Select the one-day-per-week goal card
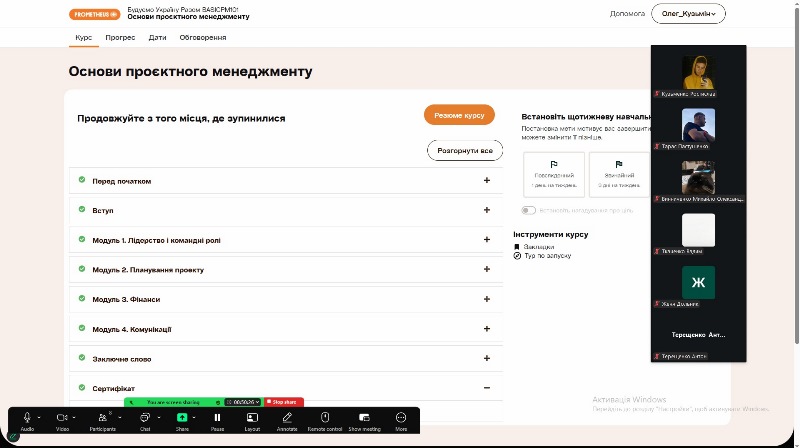 click(x=554, y=175)
